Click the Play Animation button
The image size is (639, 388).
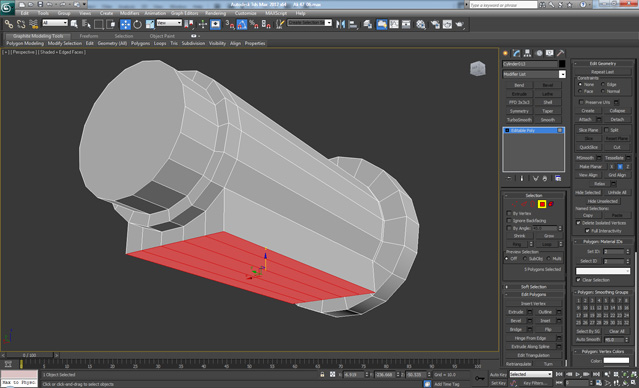tap(578, 374)
